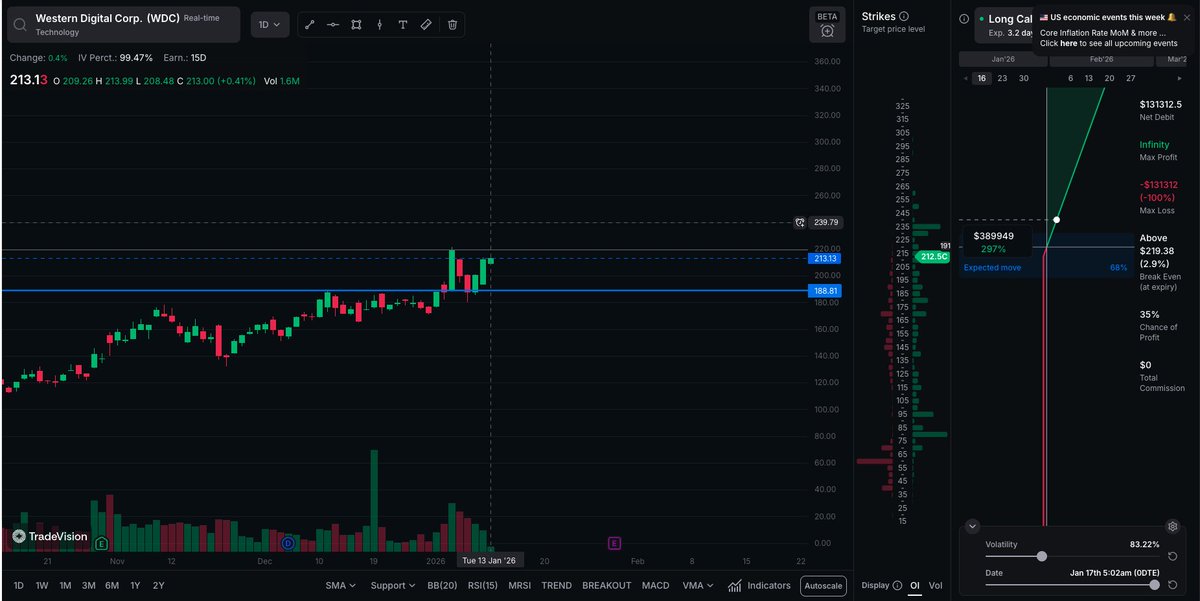Select the text annotation tool
The image size is (1200, 601).
coord(403,24)
